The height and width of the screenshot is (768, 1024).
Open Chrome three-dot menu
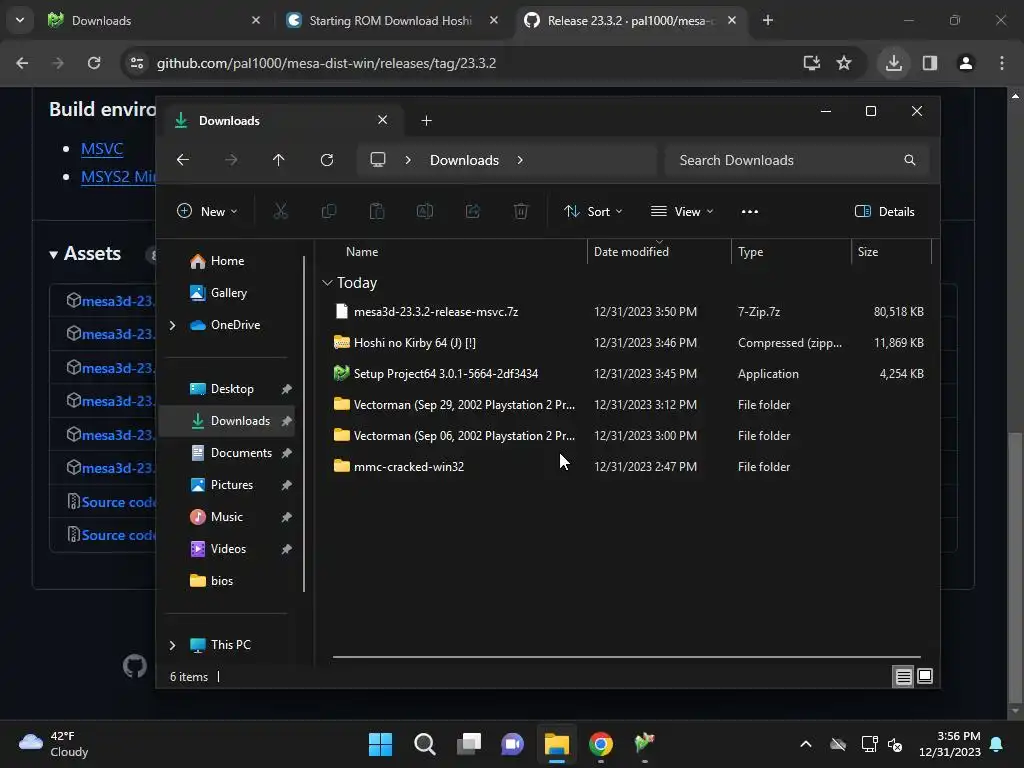coord(1002,63)
